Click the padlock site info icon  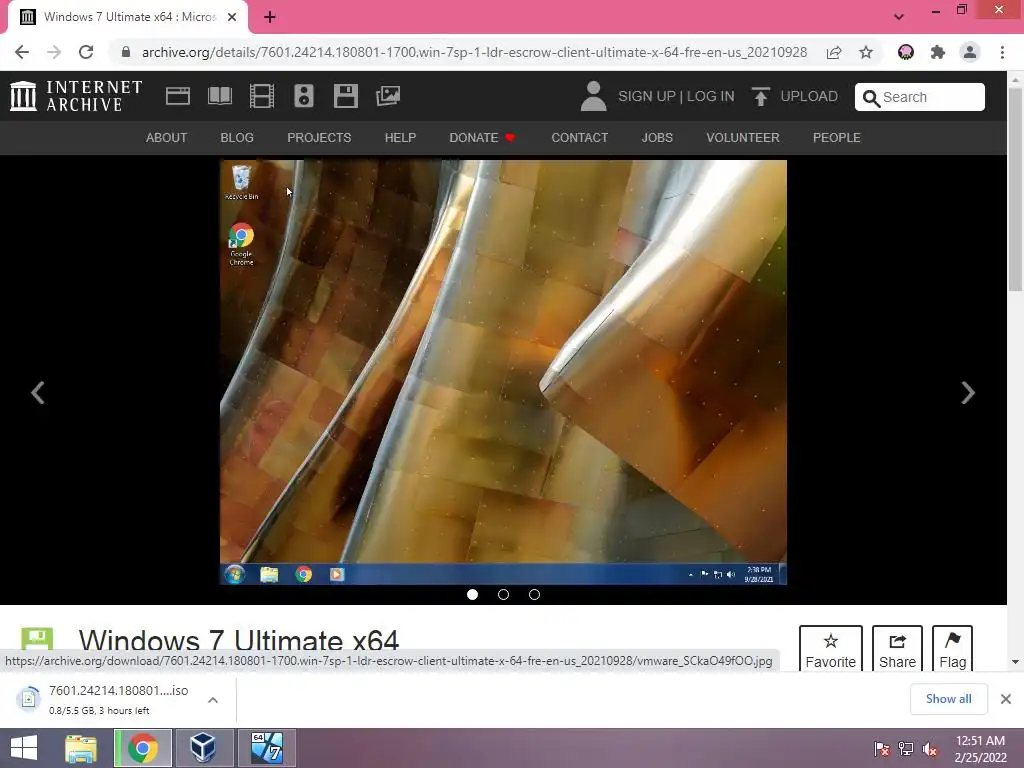click(125, 52)
